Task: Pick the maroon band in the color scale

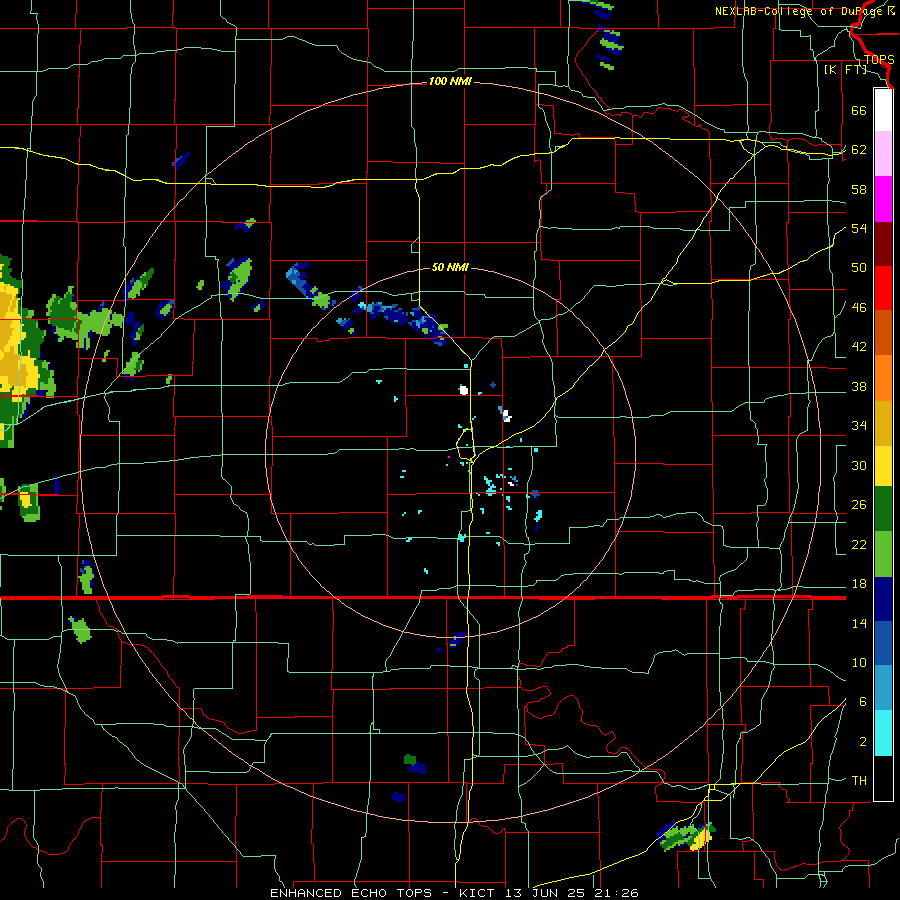Action: (x=883, y=244)
